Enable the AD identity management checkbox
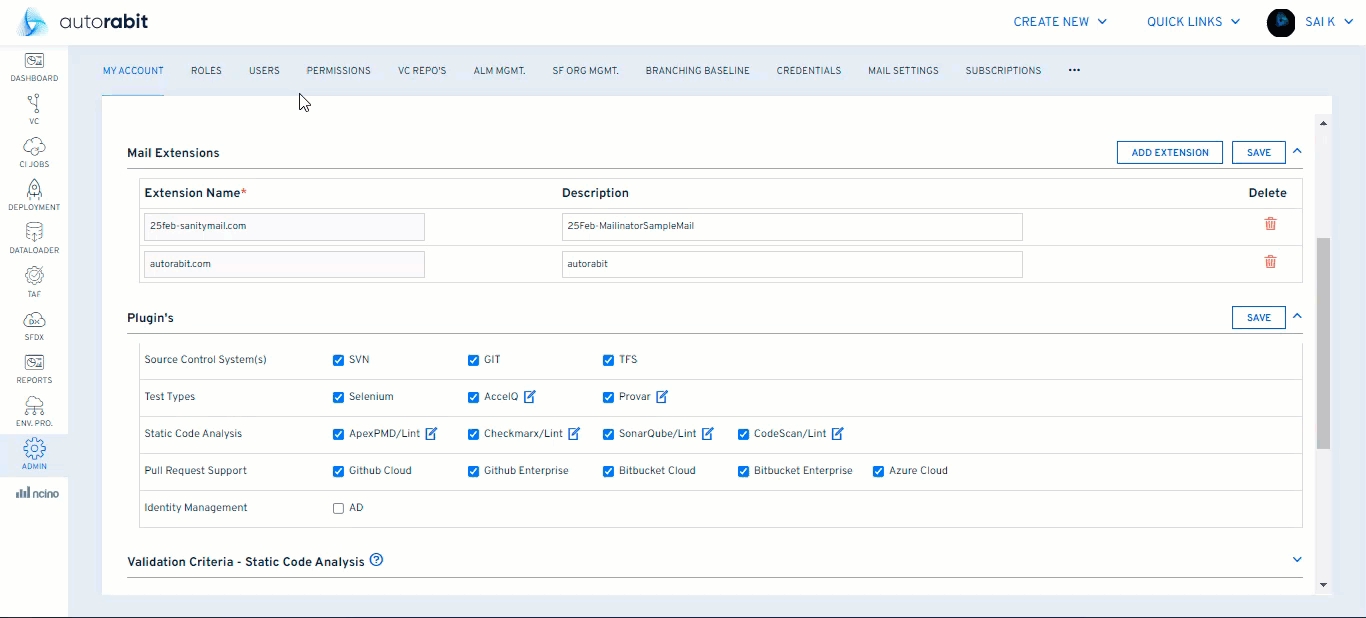The height and width of the screenshot is (618, 1366). (x=338, y=508)
